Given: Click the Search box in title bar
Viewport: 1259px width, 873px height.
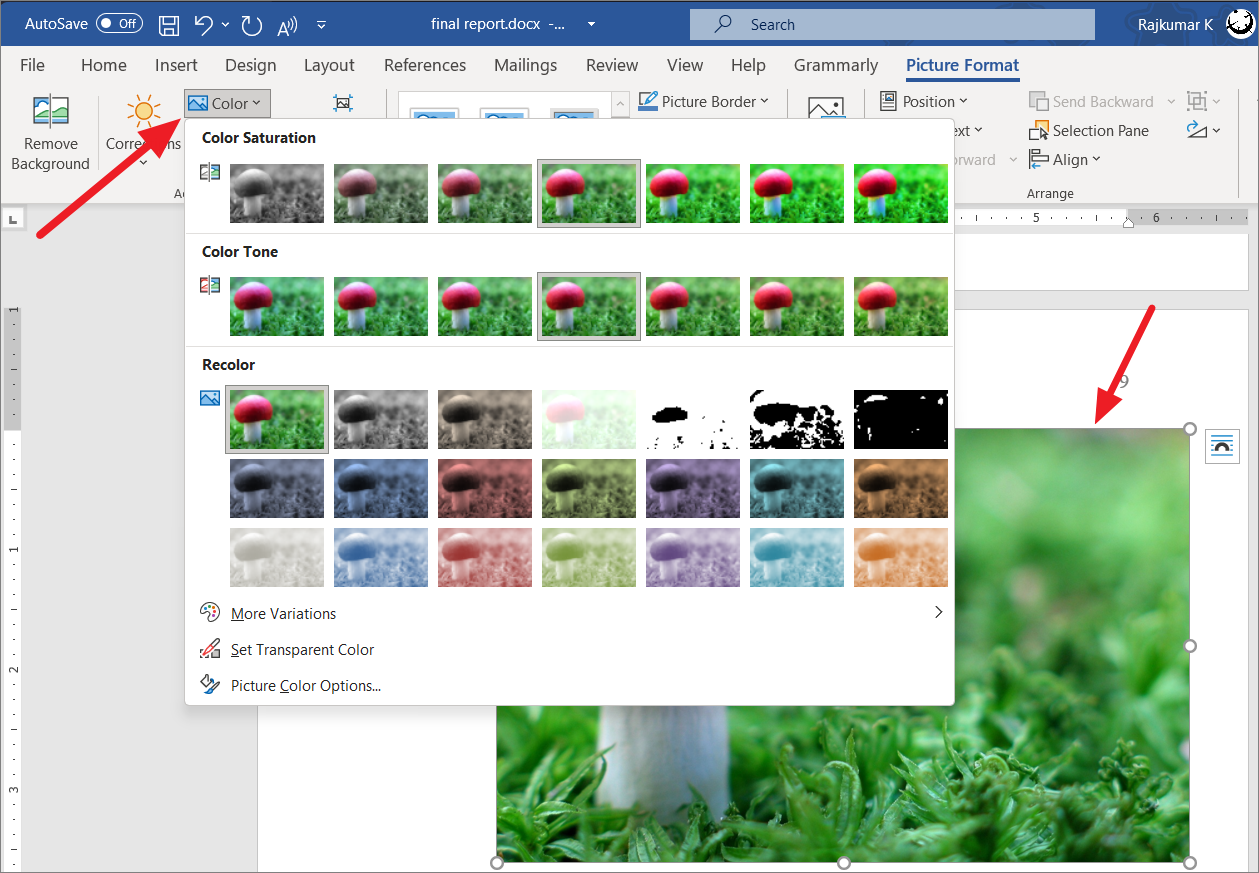Looking at the screenshot, I should tap(892, 24).
